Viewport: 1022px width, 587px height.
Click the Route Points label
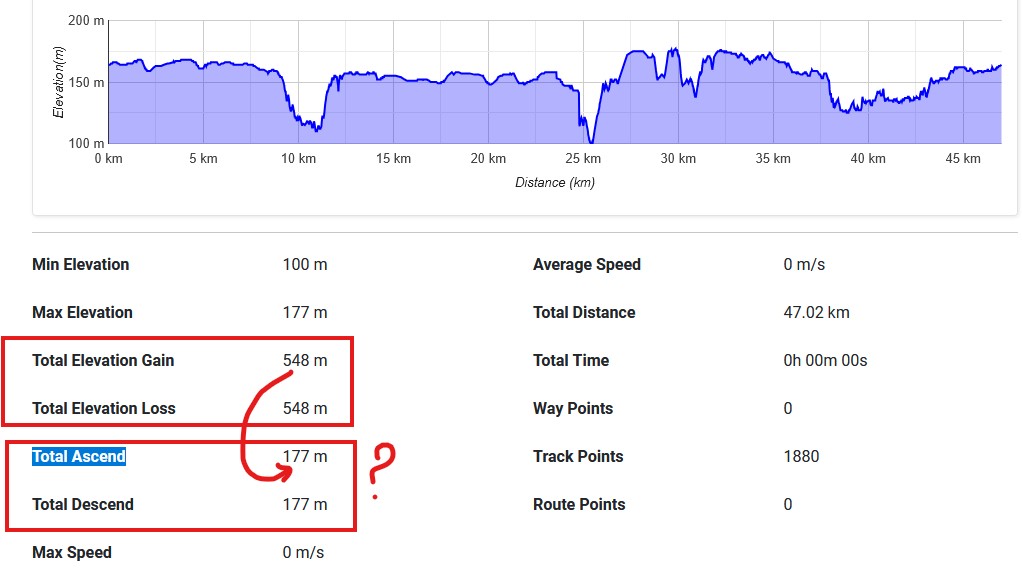coord(579,505)
